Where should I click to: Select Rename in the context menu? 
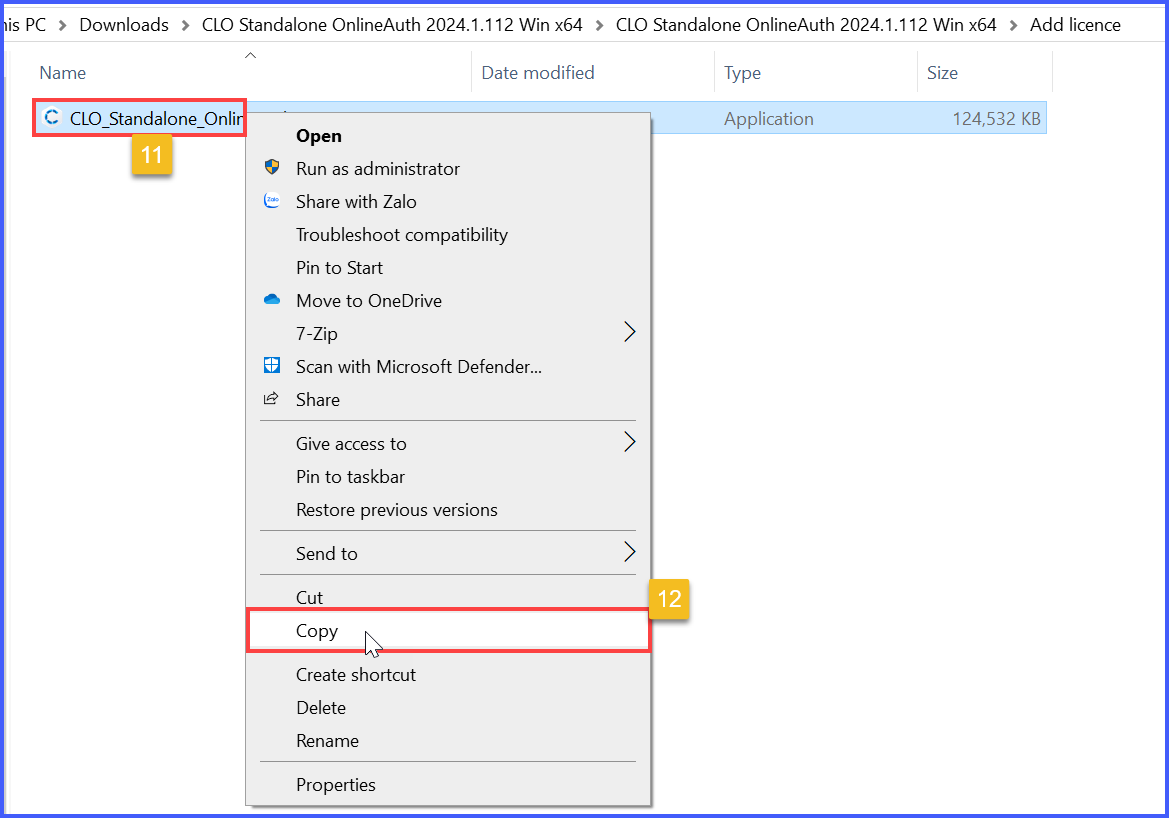pyautogui.click(x=327, y=741)
